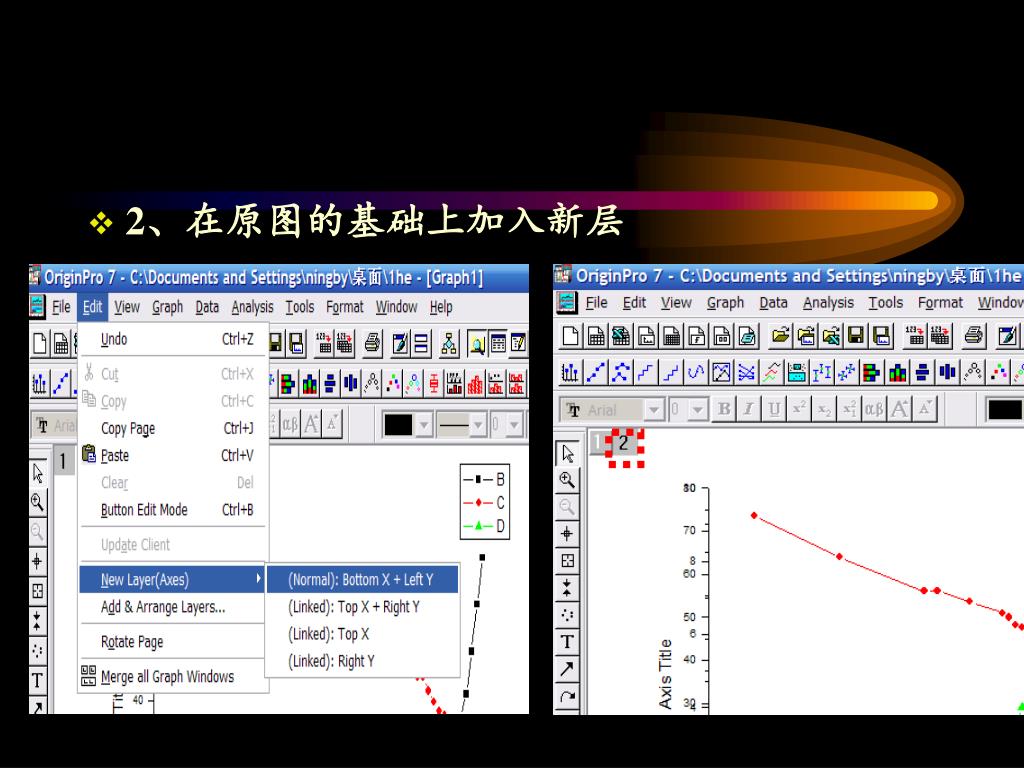Open line width dropdown in left window
This screenshot has width=1024, height=768.
click(x=515, y=425)
